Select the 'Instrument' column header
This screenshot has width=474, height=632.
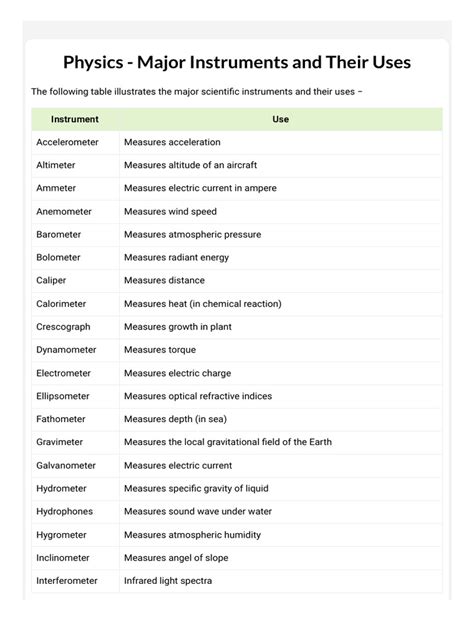point(75,119)
